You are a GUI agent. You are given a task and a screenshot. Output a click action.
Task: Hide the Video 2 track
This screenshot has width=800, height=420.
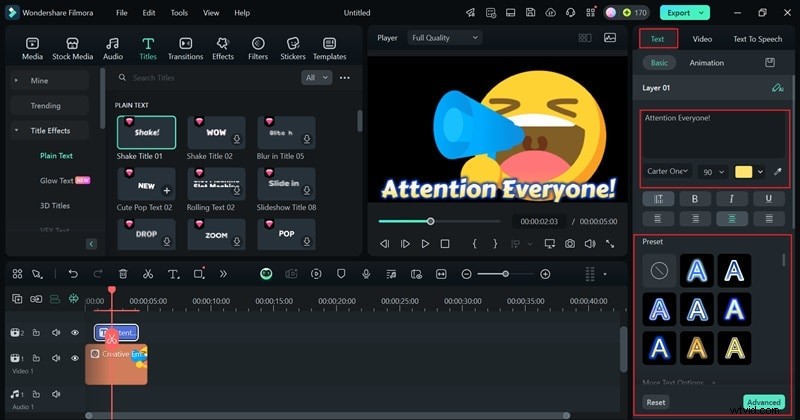tap(75, 332)
